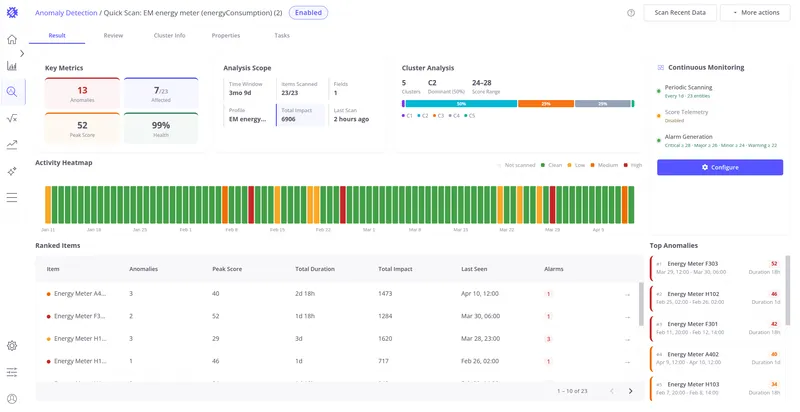Open the bar chart dashboards icon
Viewport: 800px width, 412px height.
[12, 66]
